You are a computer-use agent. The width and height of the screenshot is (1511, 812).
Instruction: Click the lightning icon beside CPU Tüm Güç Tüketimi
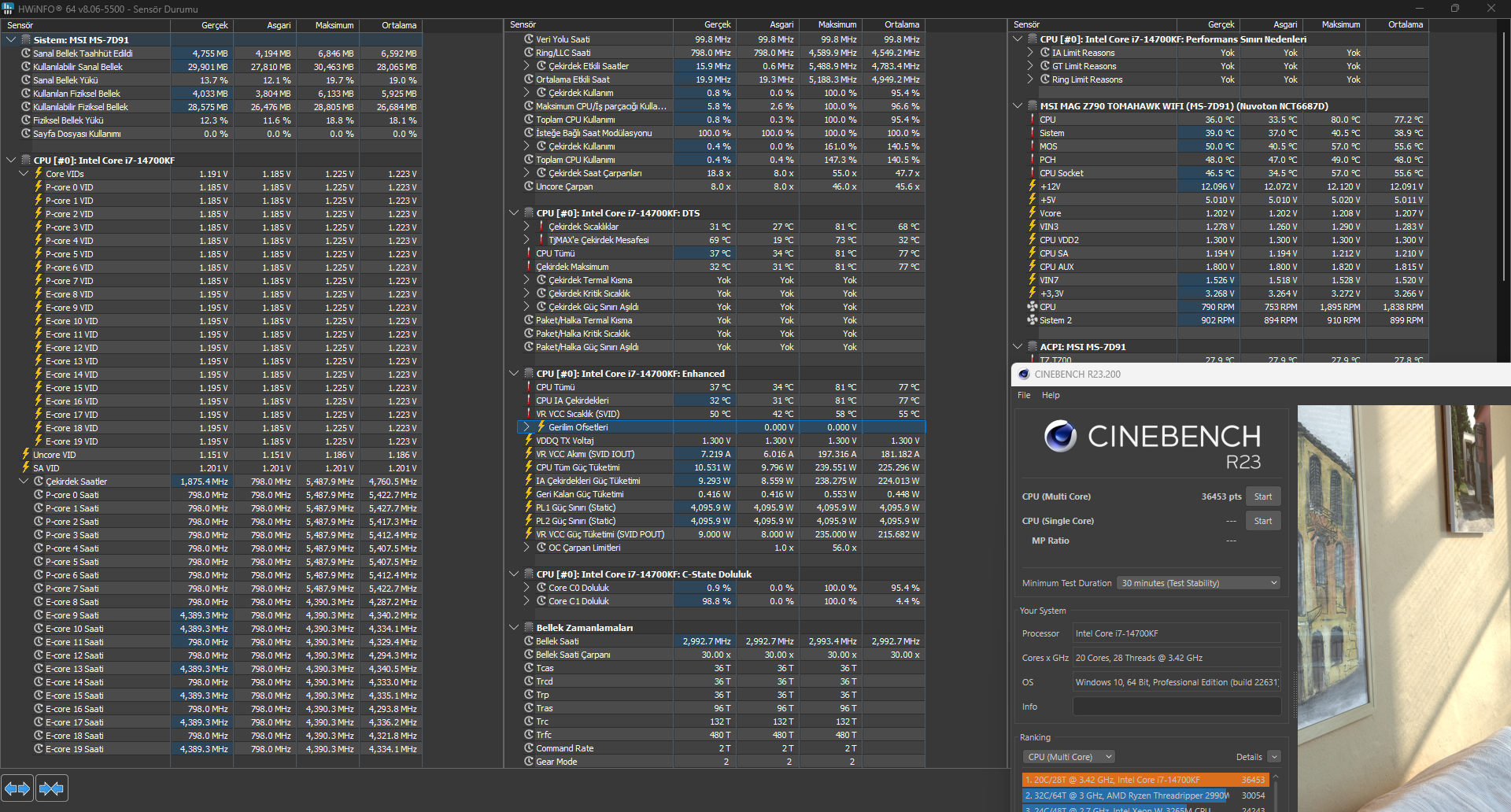[x=529, y=467]
